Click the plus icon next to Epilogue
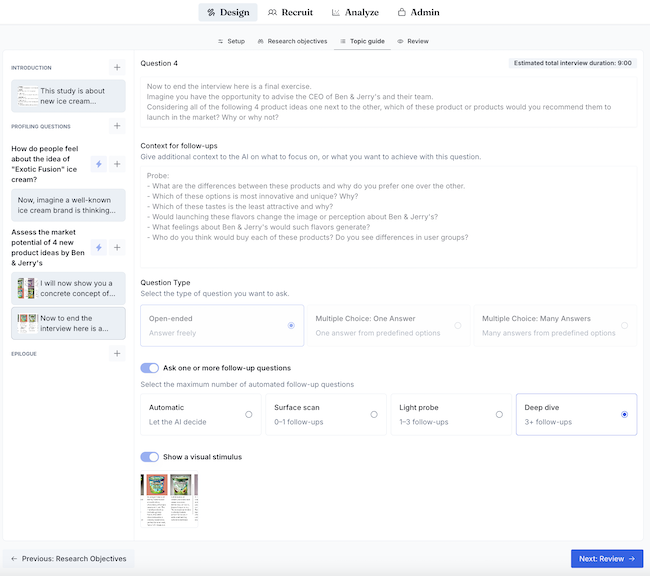The width and height of the screenshot is (650, 576). pos(117,353)
